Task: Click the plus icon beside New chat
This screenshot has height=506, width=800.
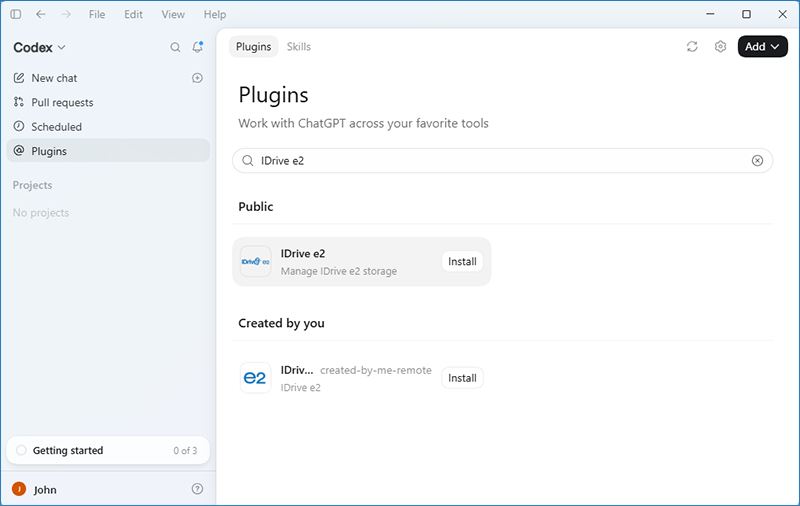Action: pos(197,78)
